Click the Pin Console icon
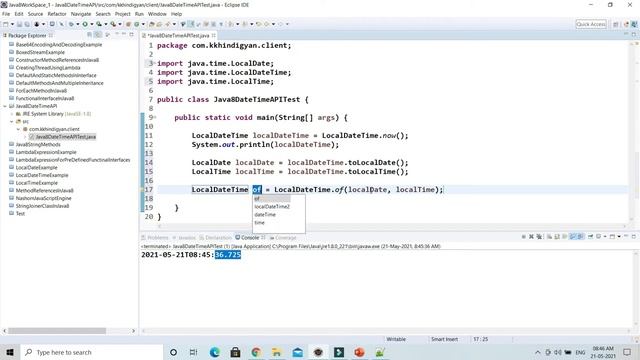The image size is (640, 360). click(x=590, y=236)
